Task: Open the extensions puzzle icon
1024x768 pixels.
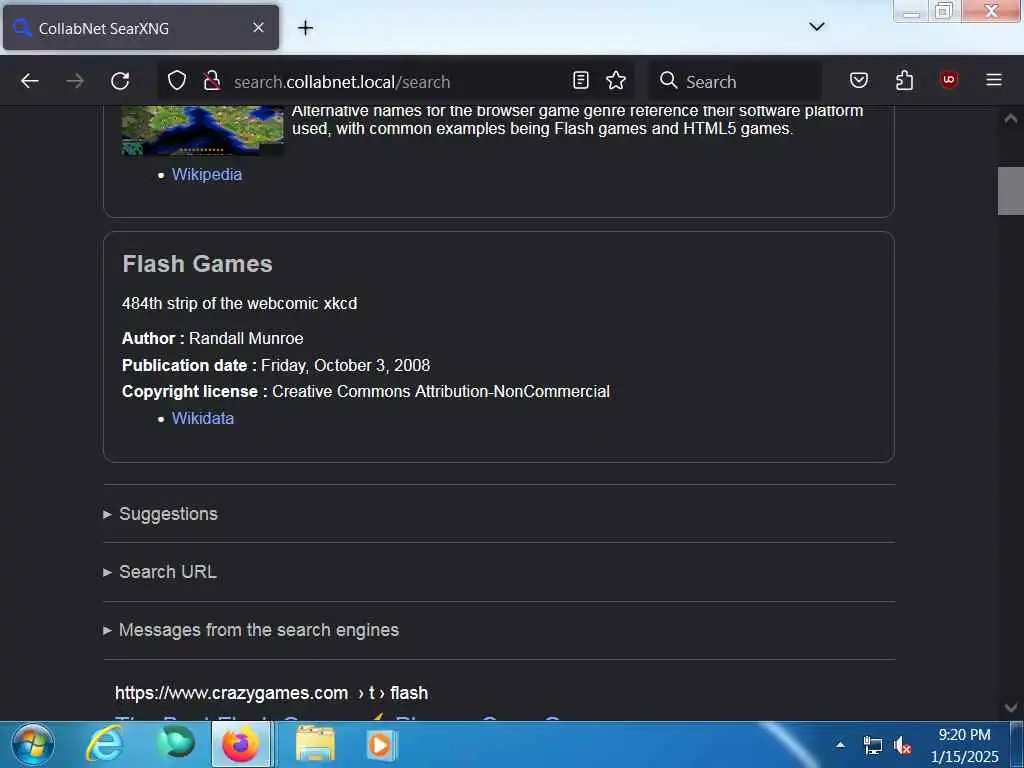Action: (904, 80)
